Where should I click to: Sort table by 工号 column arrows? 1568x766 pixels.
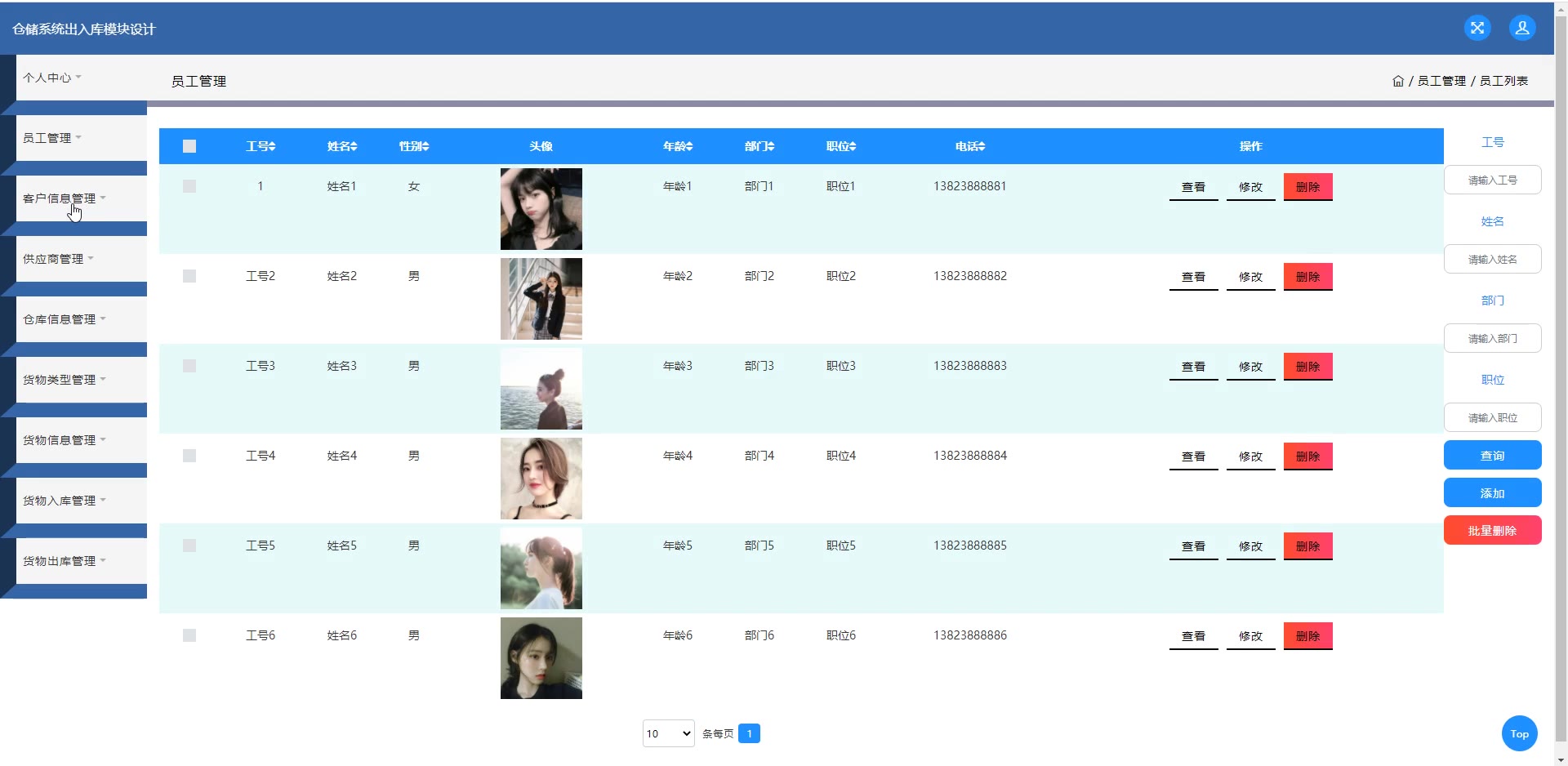tap(272, 146)
